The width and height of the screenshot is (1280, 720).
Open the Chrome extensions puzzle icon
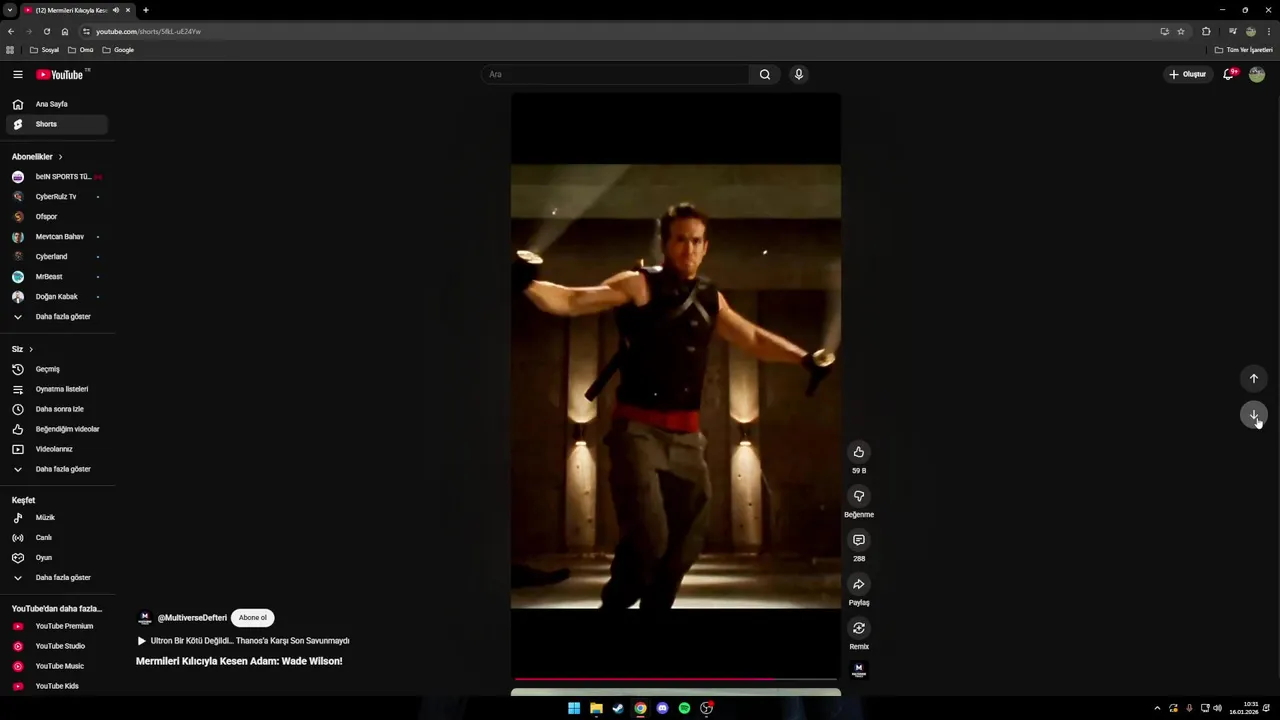(x=1206, y=31)
